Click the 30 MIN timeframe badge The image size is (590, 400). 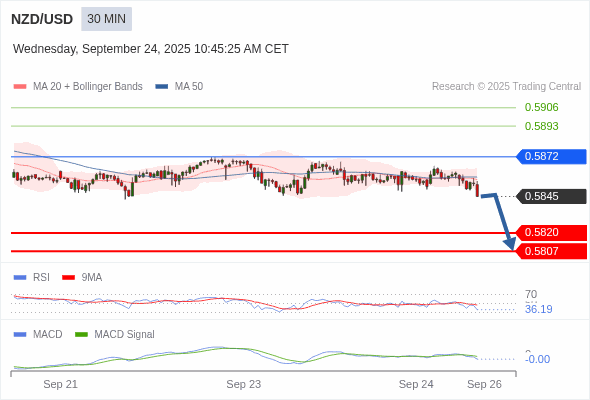pos(106,19)
